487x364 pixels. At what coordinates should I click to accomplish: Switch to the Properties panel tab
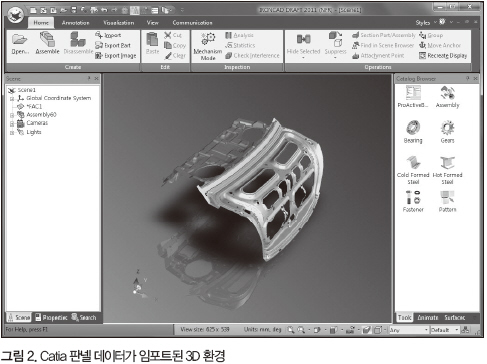coord(51,318)
